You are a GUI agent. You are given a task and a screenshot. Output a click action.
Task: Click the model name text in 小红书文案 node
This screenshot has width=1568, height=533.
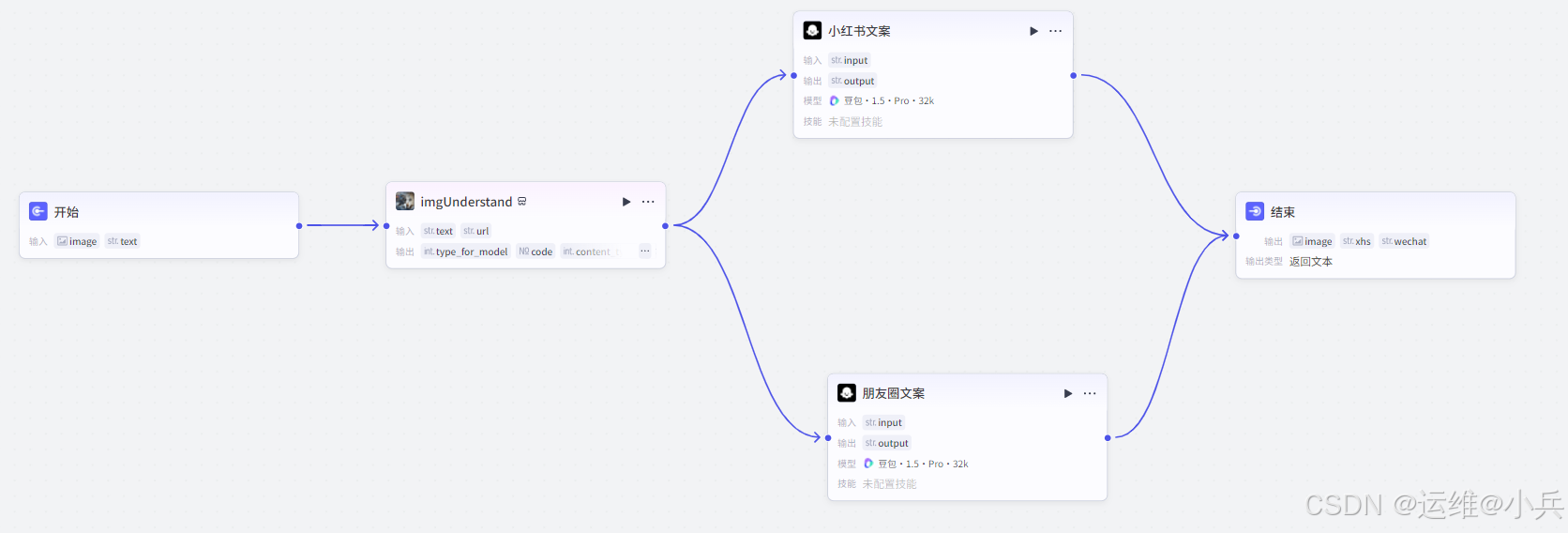click(889, 100)
